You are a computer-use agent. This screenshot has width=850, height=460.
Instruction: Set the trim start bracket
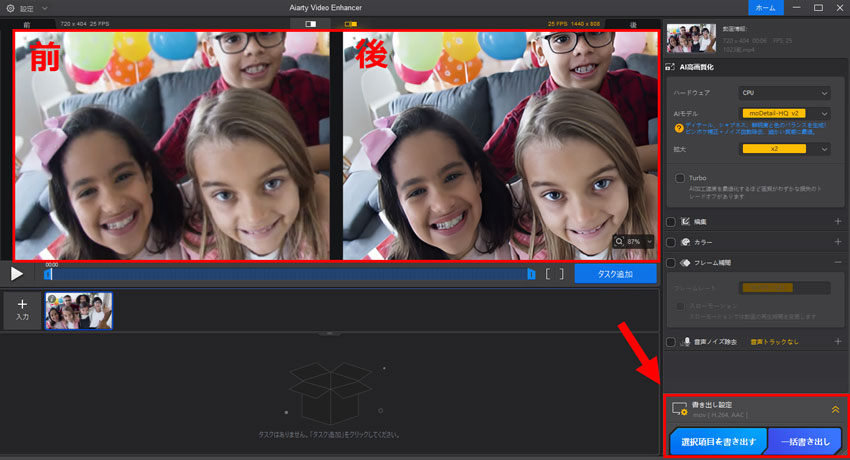pyautogui.click(x=548, y=274)
